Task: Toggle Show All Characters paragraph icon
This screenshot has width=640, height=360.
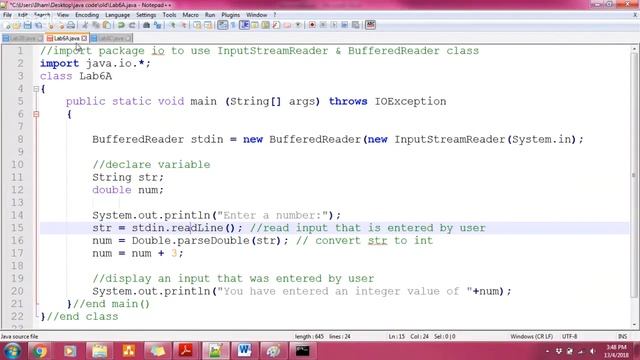Action: [233, 25]
